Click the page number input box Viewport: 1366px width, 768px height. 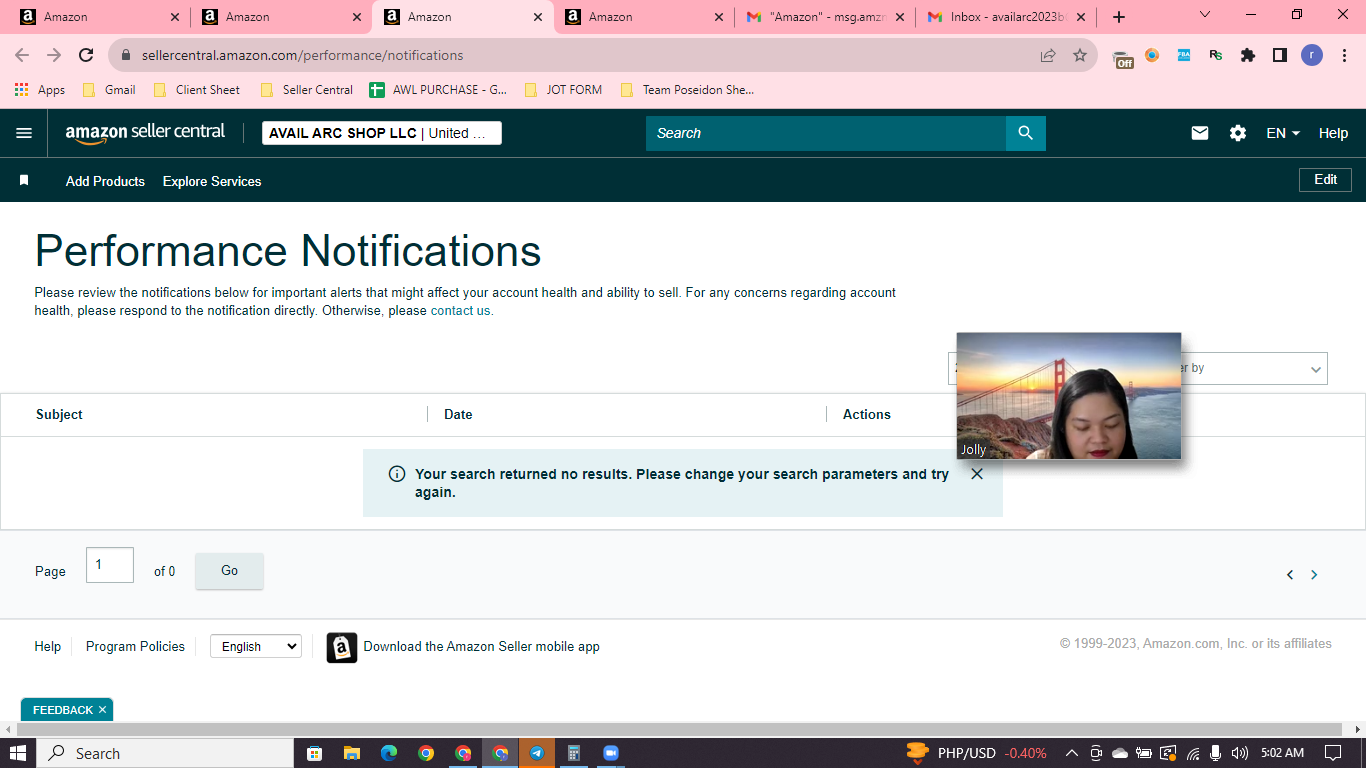pos(110,565)
